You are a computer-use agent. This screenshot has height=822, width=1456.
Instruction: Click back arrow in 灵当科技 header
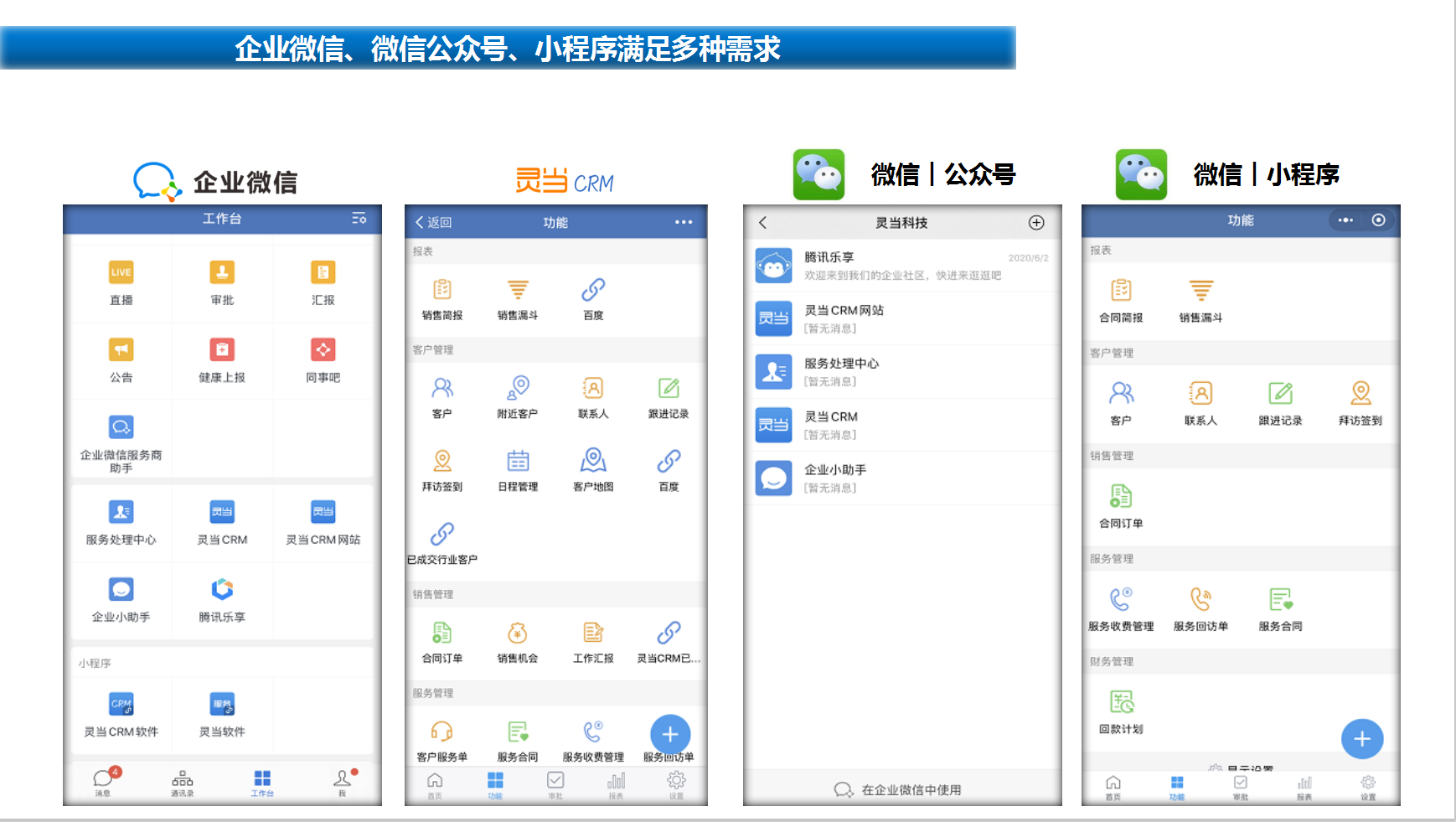pyautogui.click(x=762, y=222)
